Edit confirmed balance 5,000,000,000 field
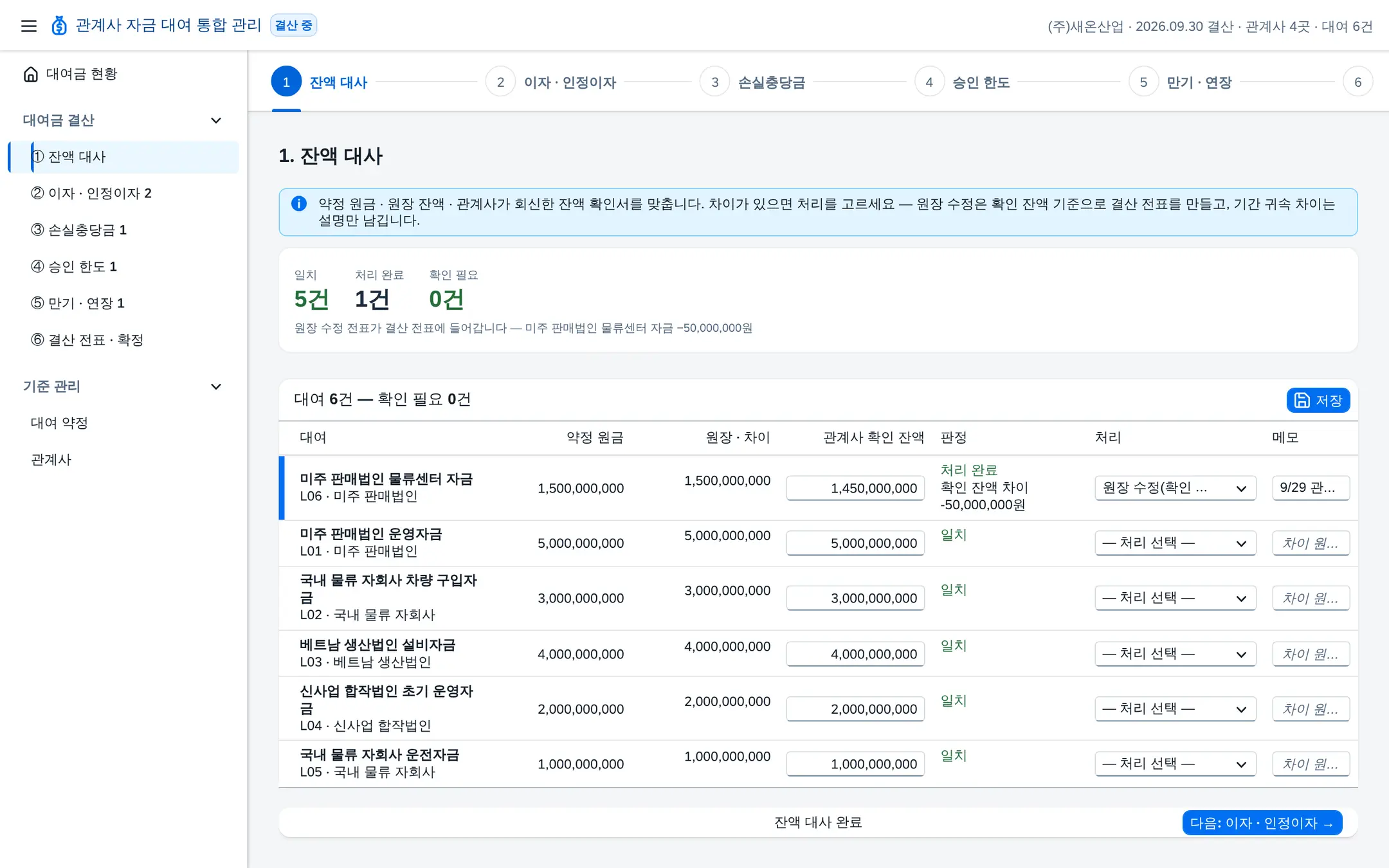This screenshot has height=868, width=1389. 855,543
